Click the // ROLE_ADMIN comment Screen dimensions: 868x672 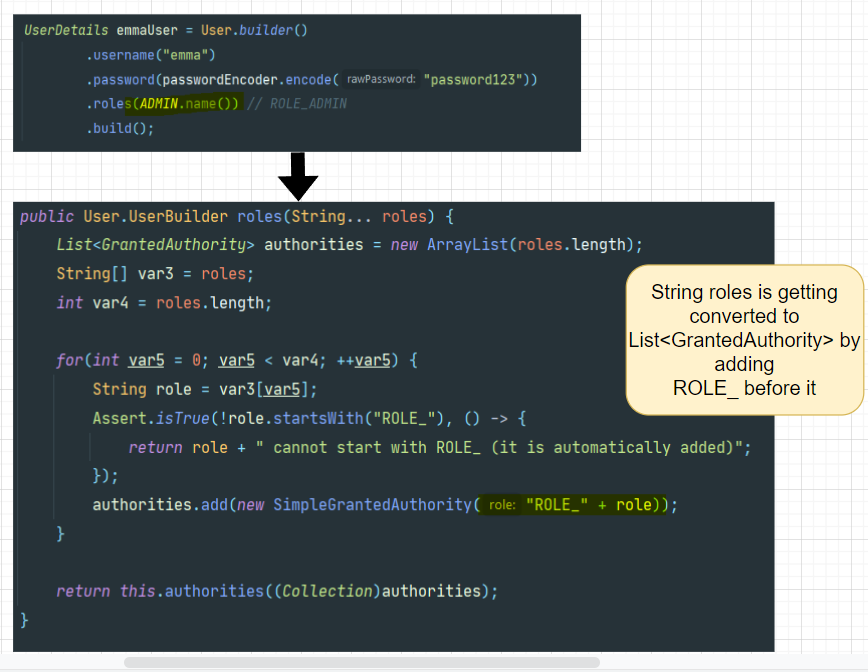pos(296,104)
